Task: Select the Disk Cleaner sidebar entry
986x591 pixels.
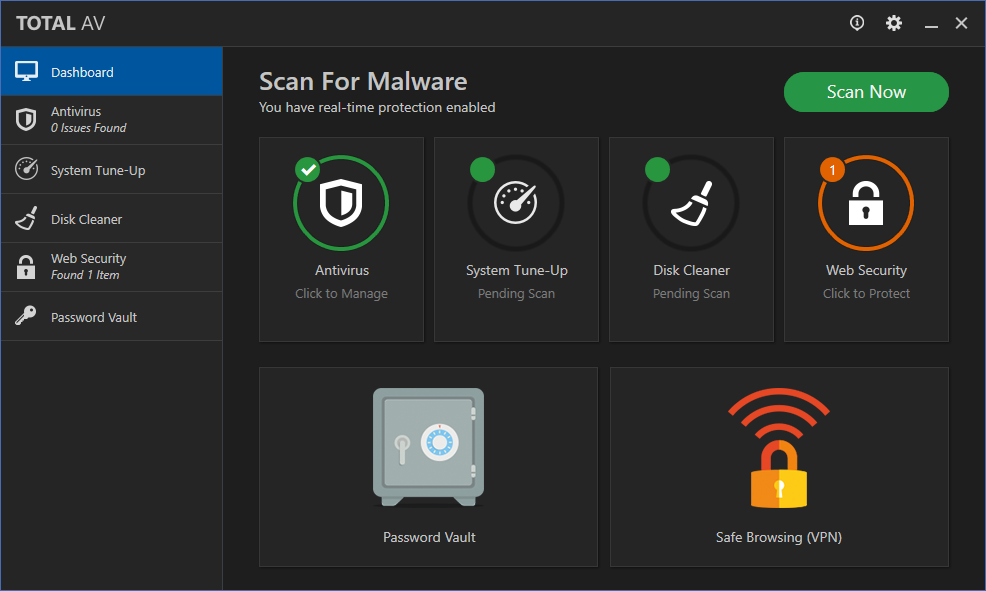Action: [x=87, y=218]
